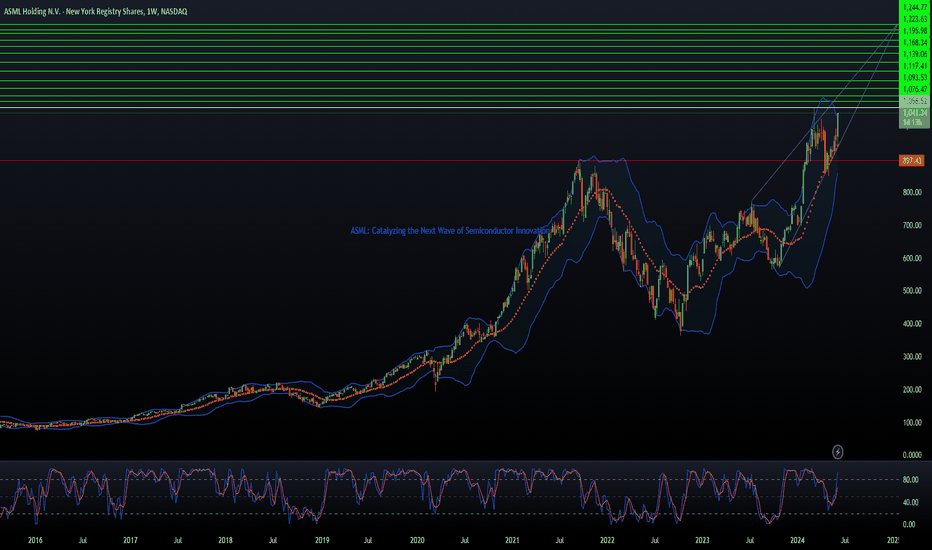
Task: Click the 2019 label on time axis
Action: tap(322, 540)
